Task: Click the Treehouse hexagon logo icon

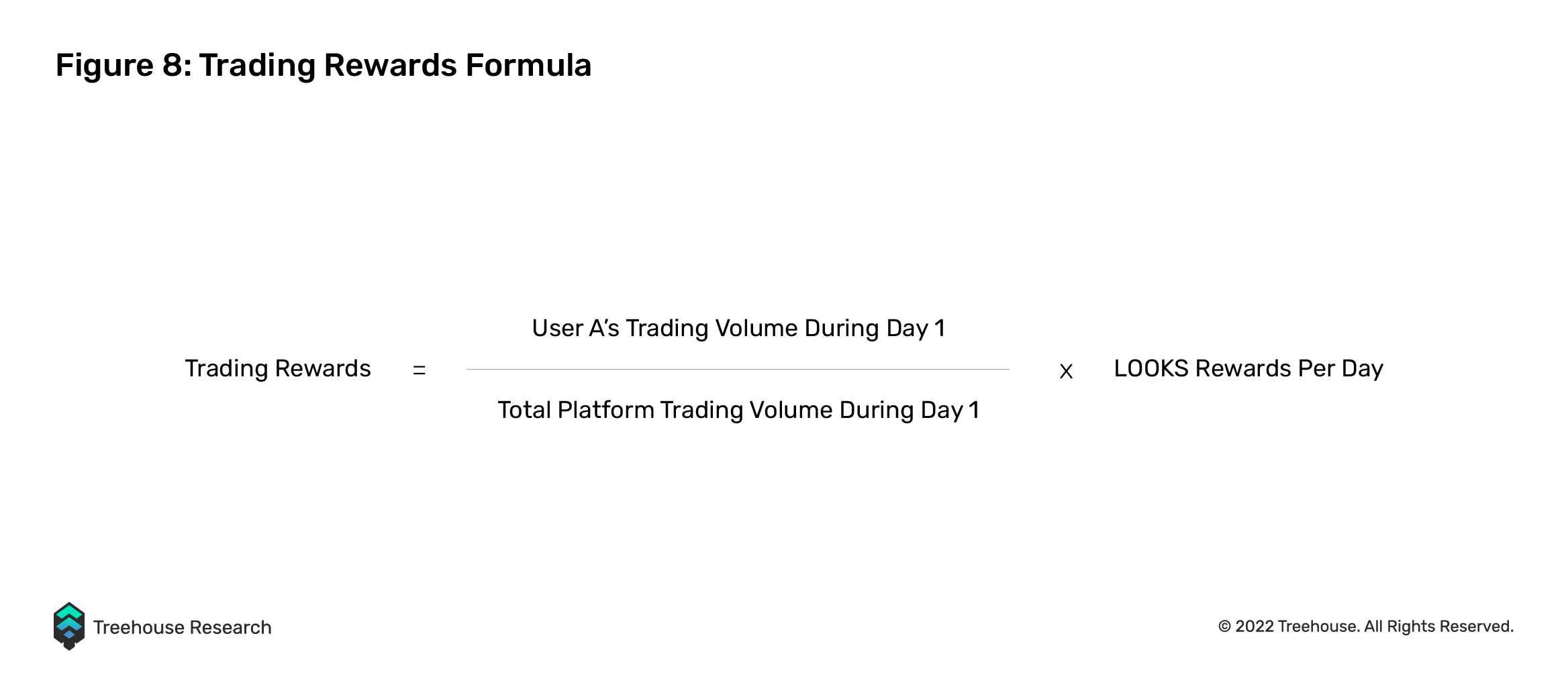Action: point(69,626)
